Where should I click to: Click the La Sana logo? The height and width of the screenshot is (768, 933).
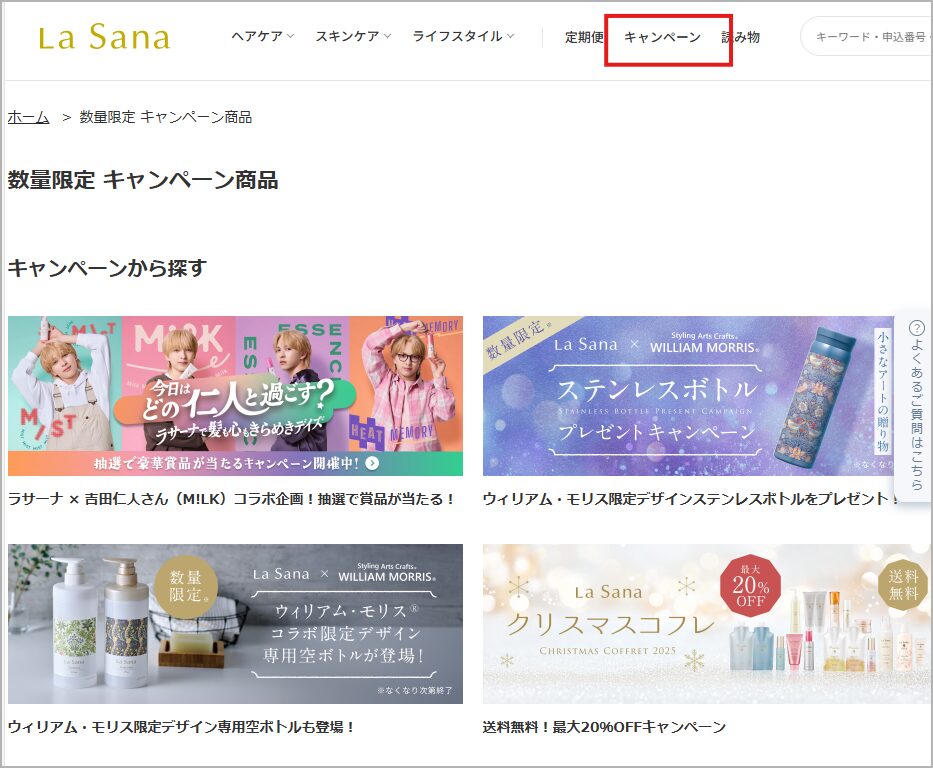[104, 37]
